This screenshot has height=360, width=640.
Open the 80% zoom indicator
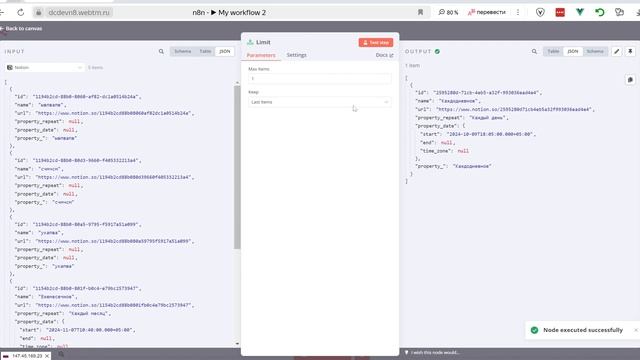(x=448, y=13)
